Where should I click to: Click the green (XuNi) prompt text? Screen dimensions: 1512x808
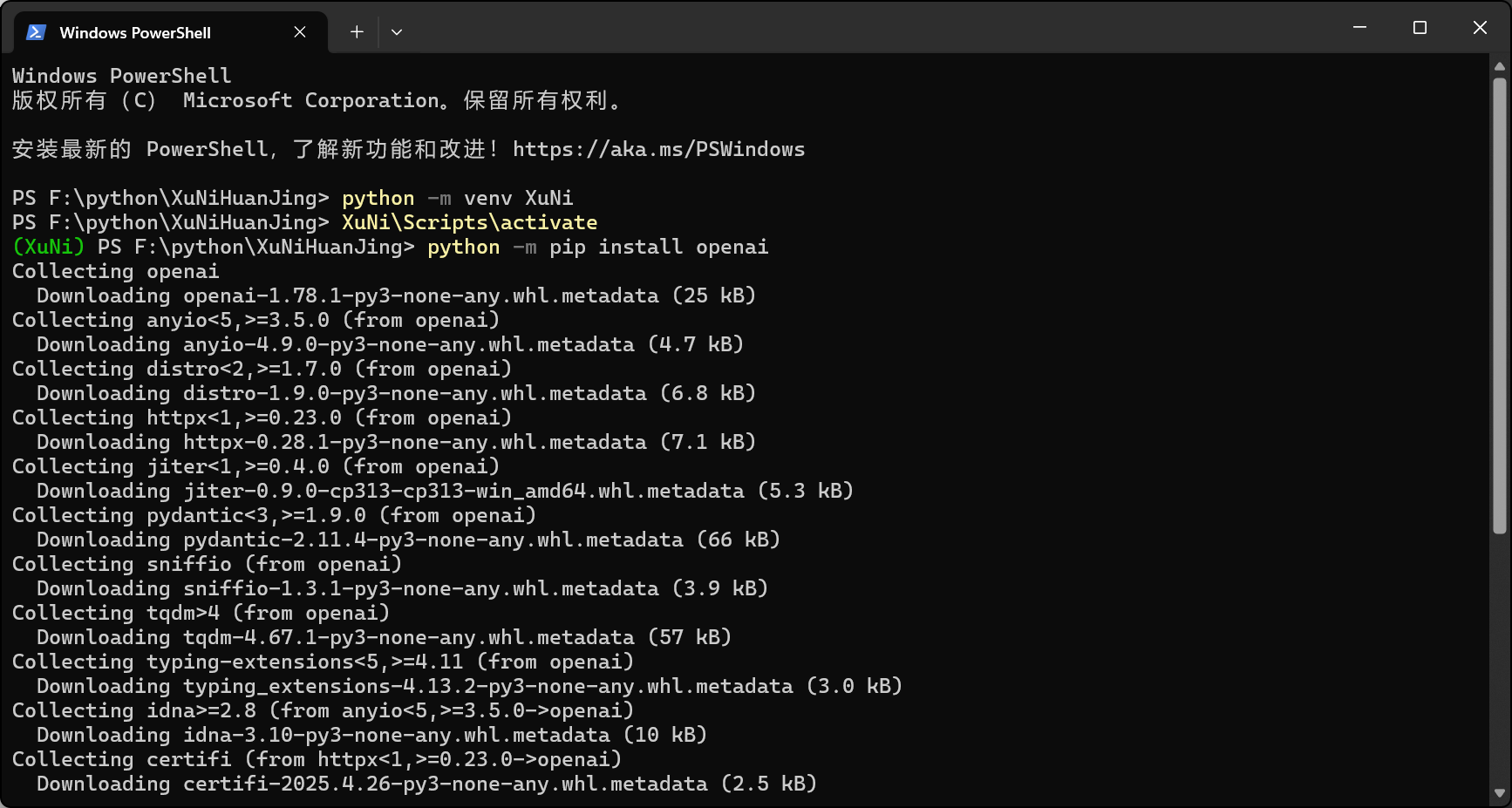[x=48, y=247]
